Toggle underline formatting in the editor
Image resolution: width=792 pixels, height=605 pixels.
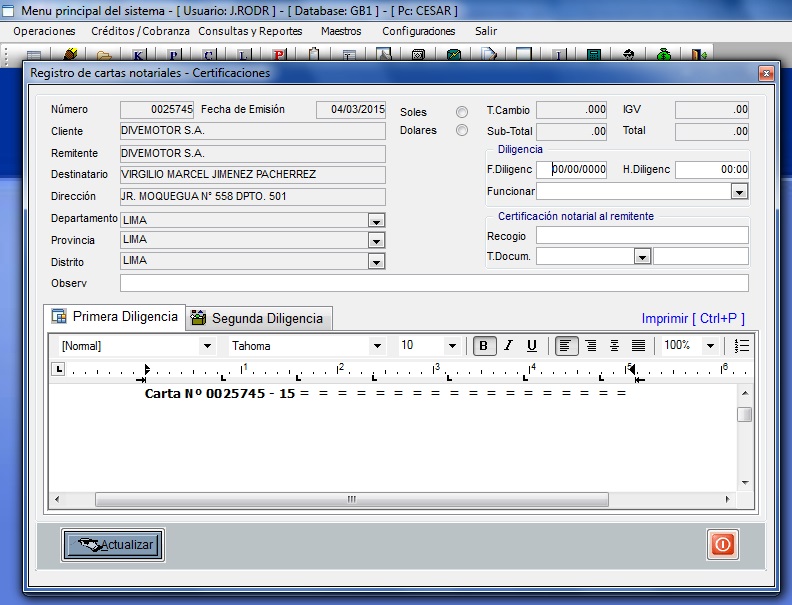tap(532, 346)
